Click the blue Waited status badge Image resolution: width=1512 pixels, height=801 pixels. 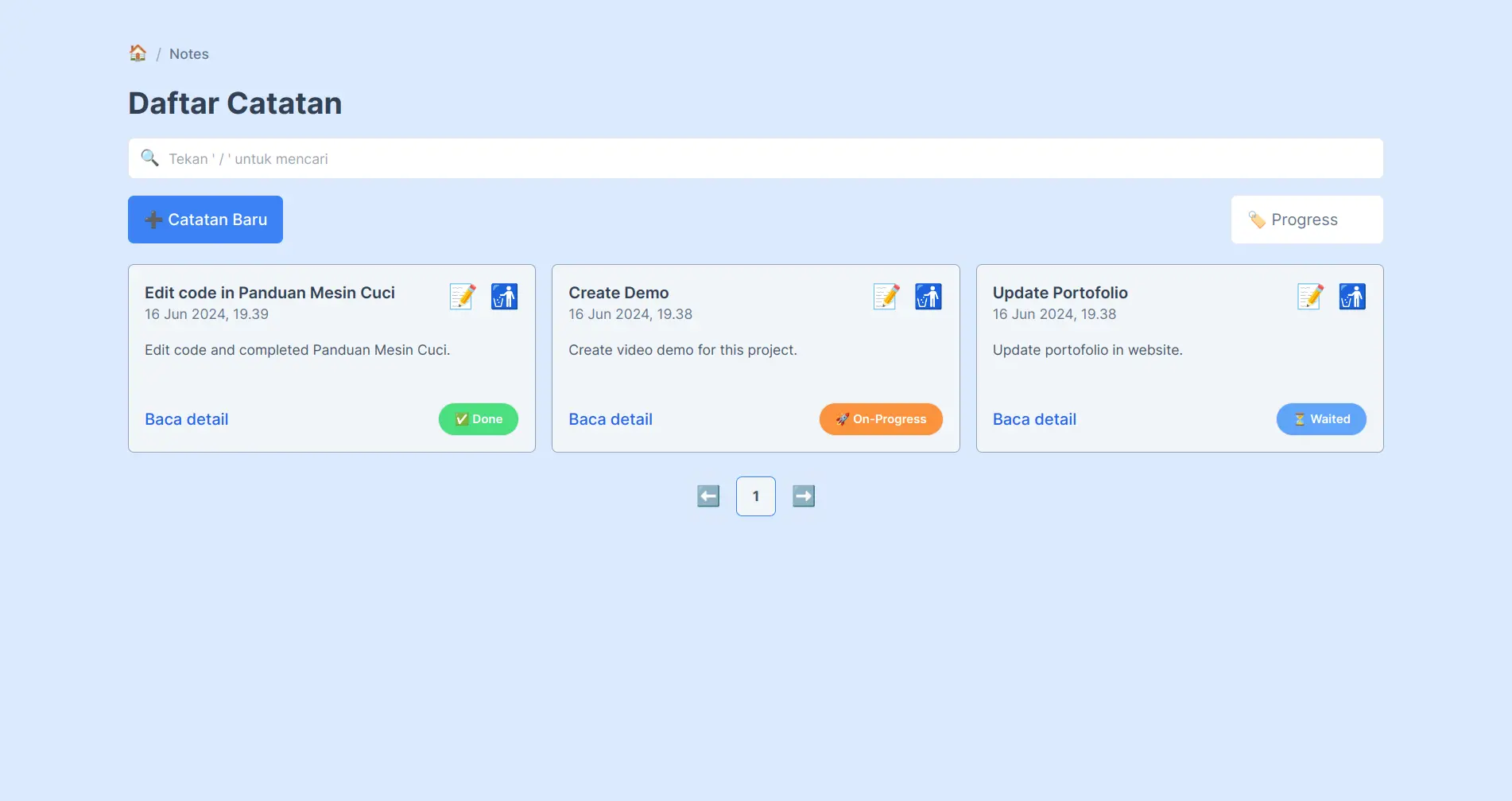1320,419
